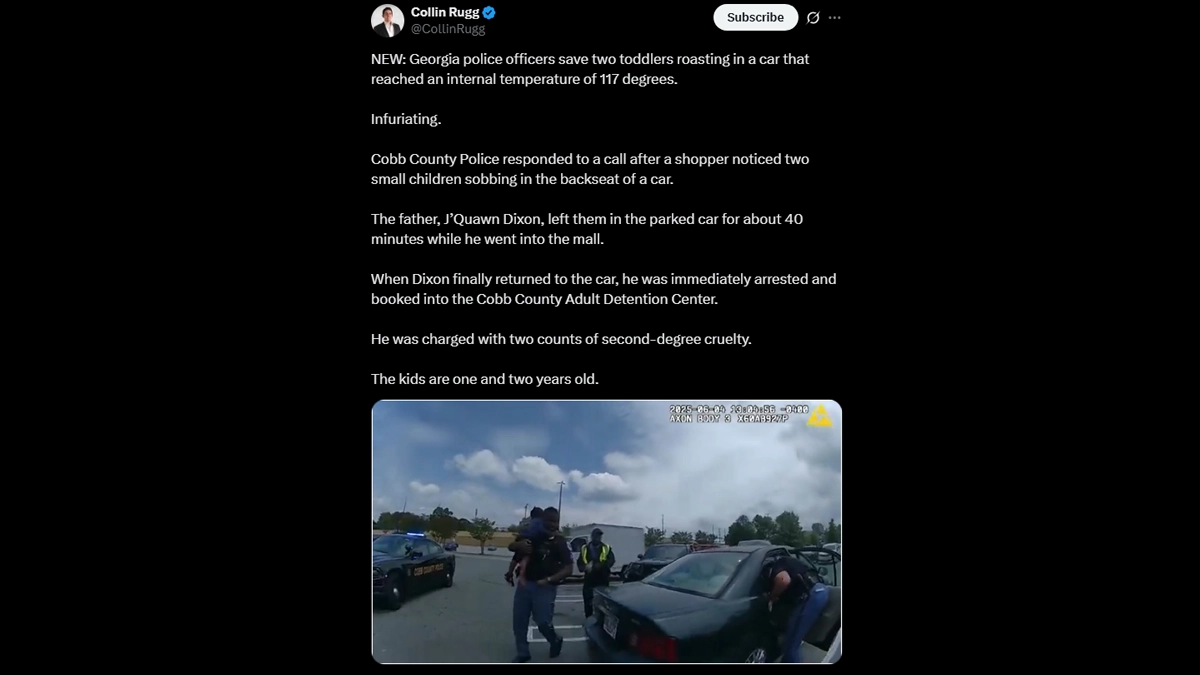Open the @CollinRugg handle link
Screen dimensions: 1200x675
click(x=448, y=29)
